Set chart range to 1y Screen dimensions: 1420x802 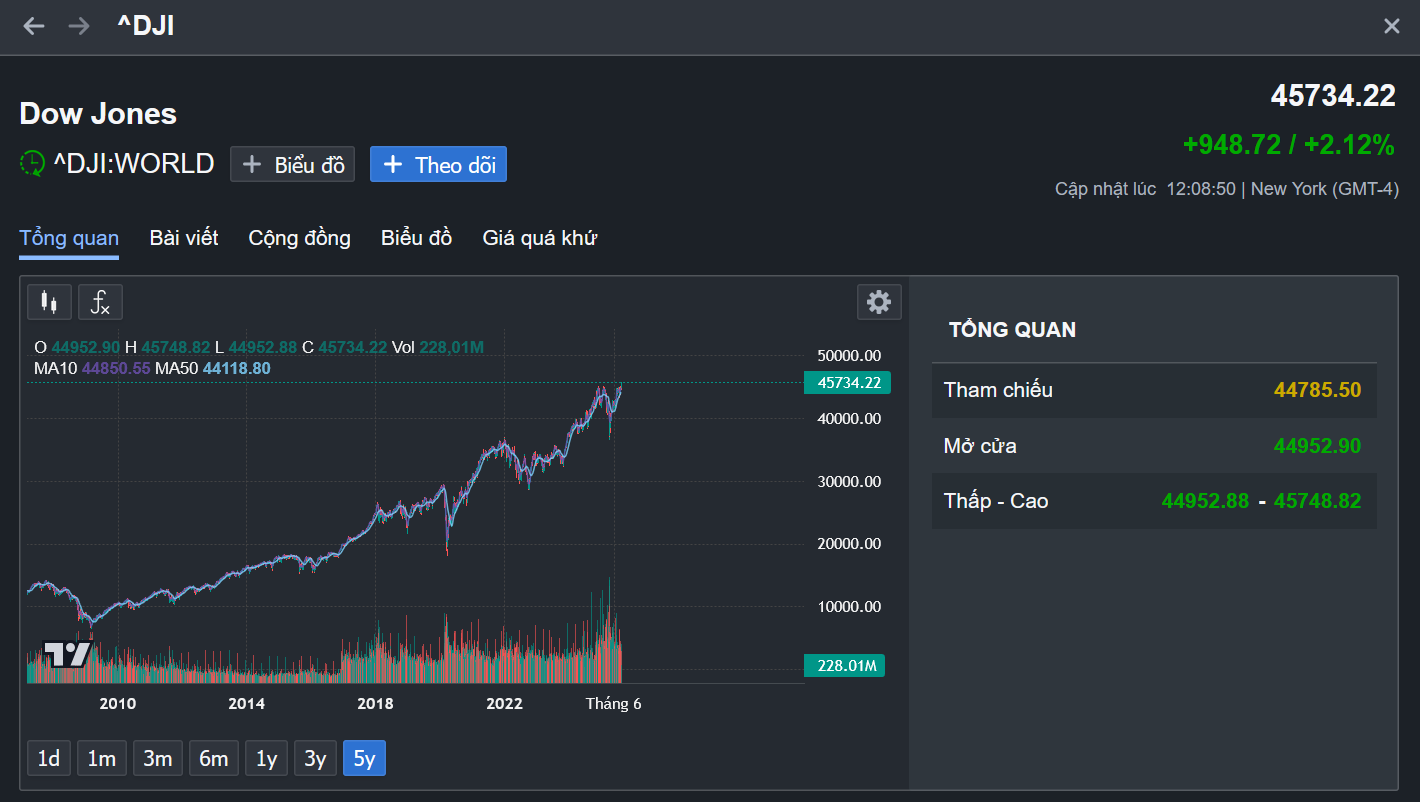click(x=266, y=759)
